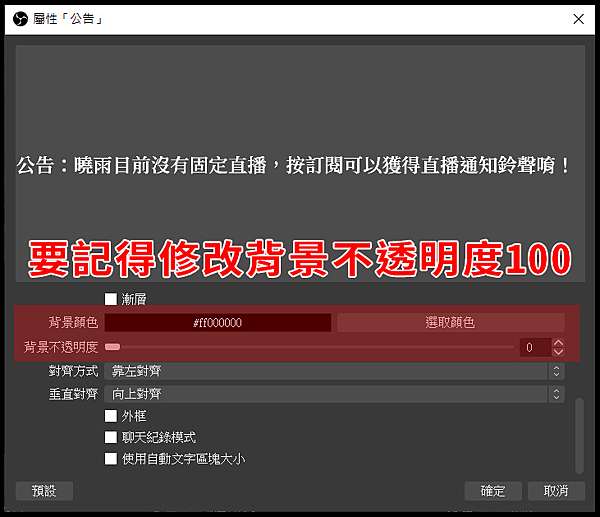Viewport: 600px width, 517px height.
Task: Open the 對齊方式 alignment dropdown
Action: point(334,371)
